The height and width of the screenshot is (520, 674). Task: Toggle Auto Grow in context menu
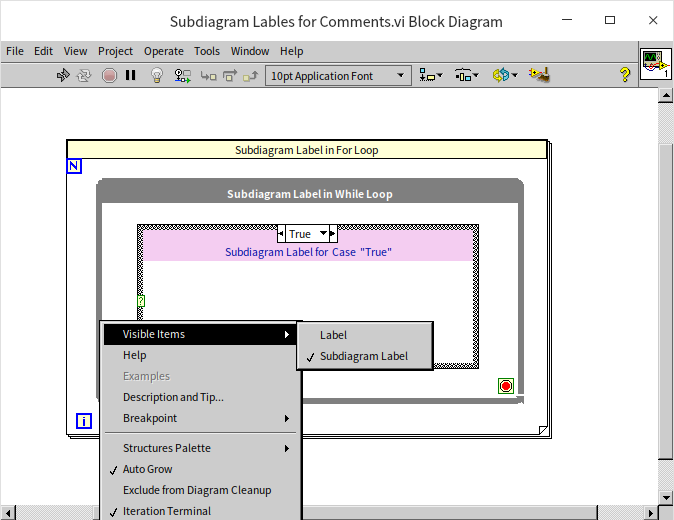pyautogui.click(x=147, y=469)
